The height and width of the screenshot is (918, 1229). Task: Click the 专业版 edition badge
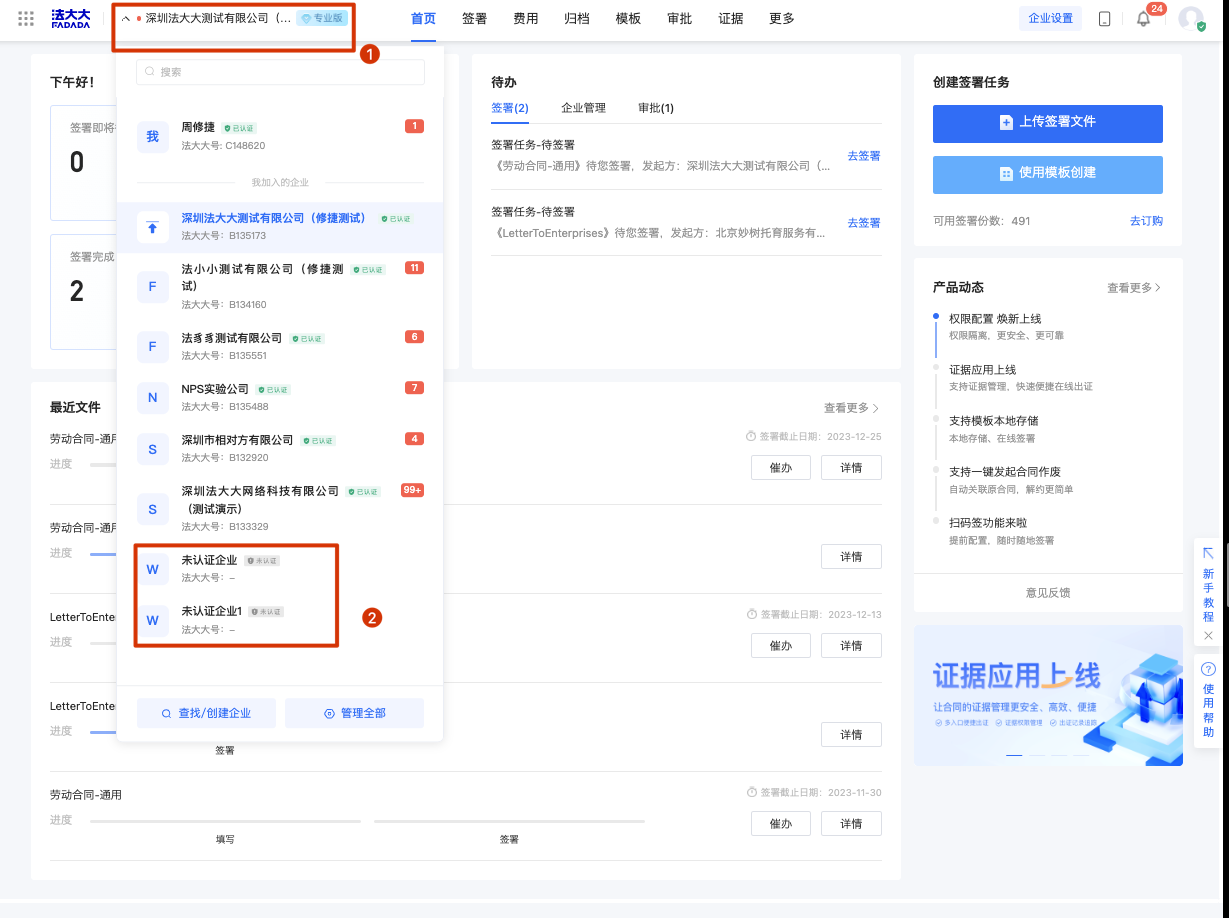pyautogui.click(x=322, y=18)
